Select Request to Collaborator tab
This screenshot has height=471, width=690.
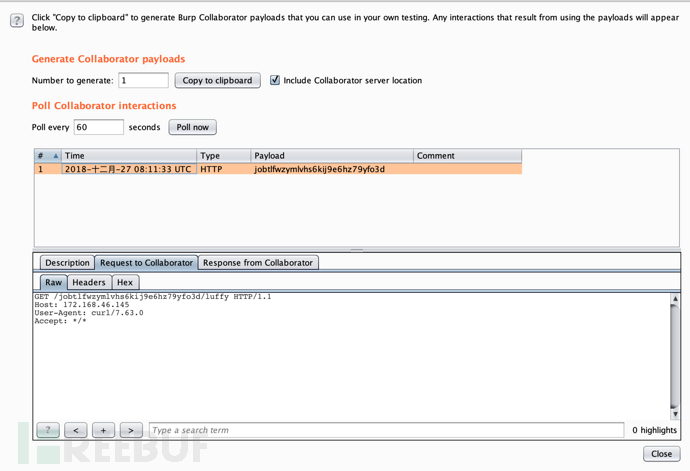pos(147,263)
